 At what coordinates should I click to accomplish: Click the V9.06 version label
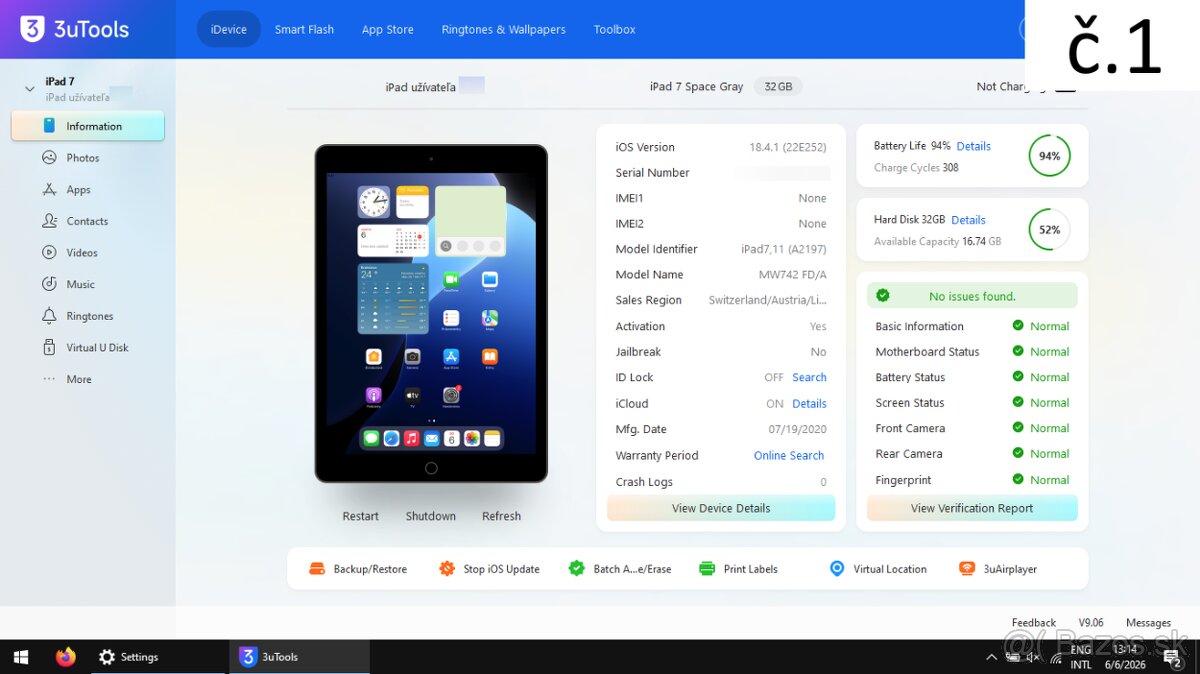coord(1091,622)
